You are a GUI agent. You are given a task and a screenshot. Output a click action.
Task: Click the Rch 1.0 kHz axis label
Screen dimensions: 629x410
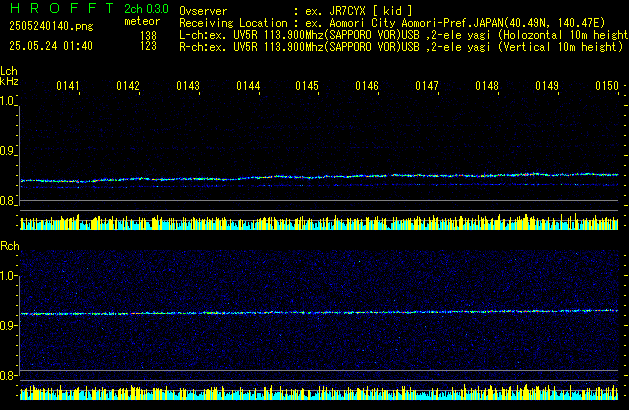coord(8,276)
